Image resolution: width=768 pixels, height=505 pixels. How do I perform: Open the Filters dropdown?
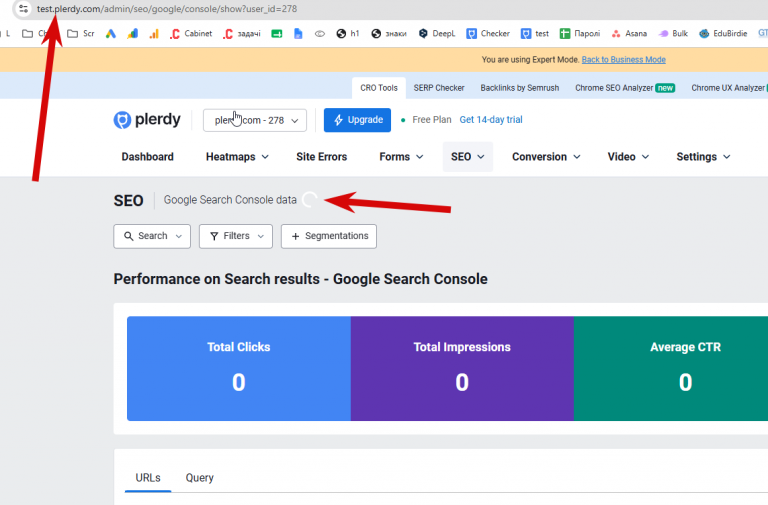(236, 236)
